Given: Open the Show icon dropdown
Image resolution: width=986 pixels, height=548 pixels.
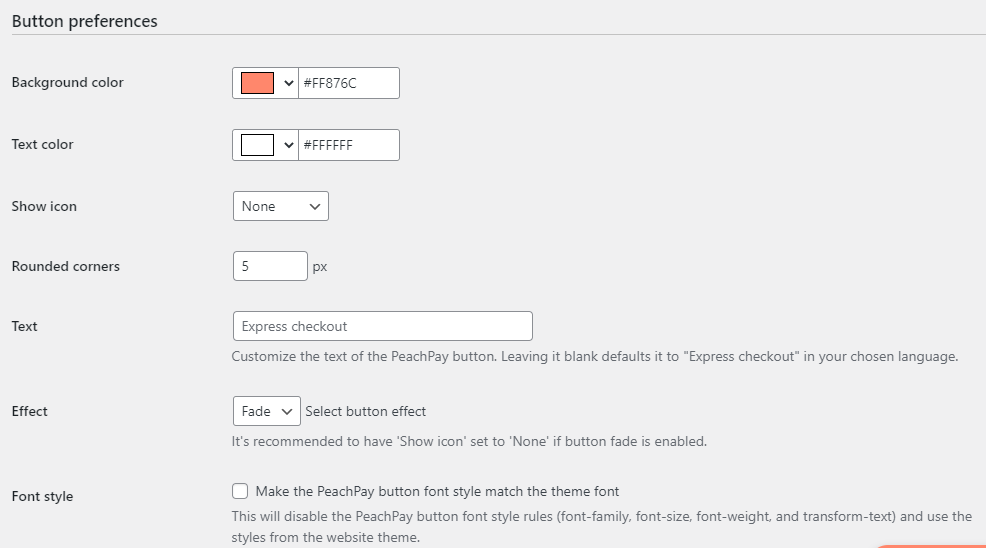Looking at the screenshot, I should tap(280, 206).
